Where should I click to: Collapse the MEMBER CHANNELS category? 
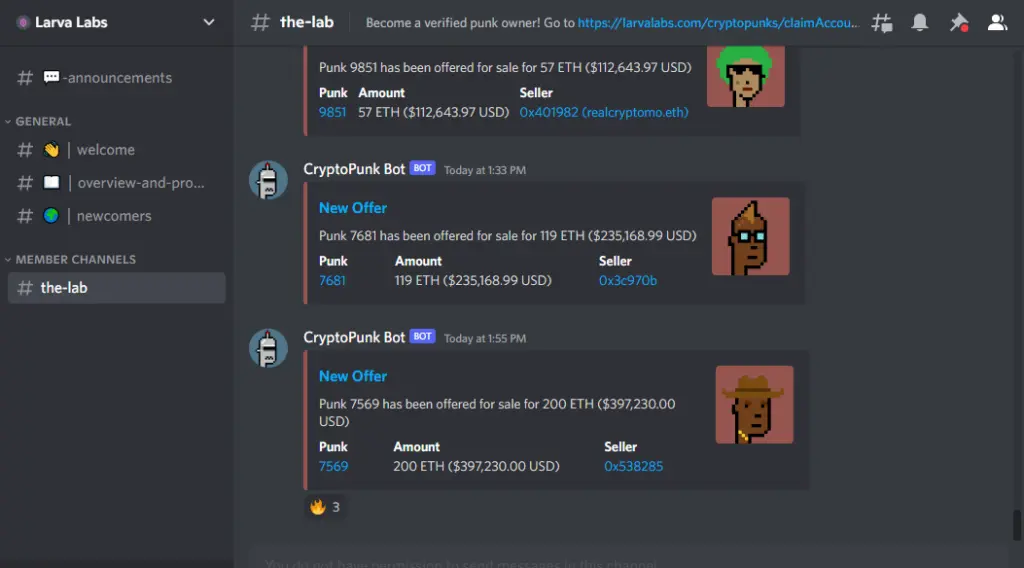[71, 259]
